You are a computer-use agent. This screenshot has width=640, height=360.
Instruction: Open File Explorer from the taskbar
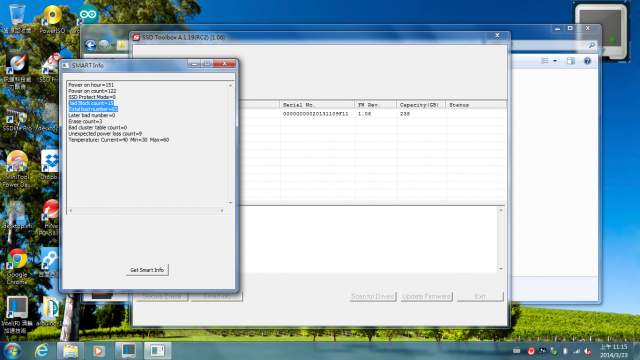coord(70,351)
